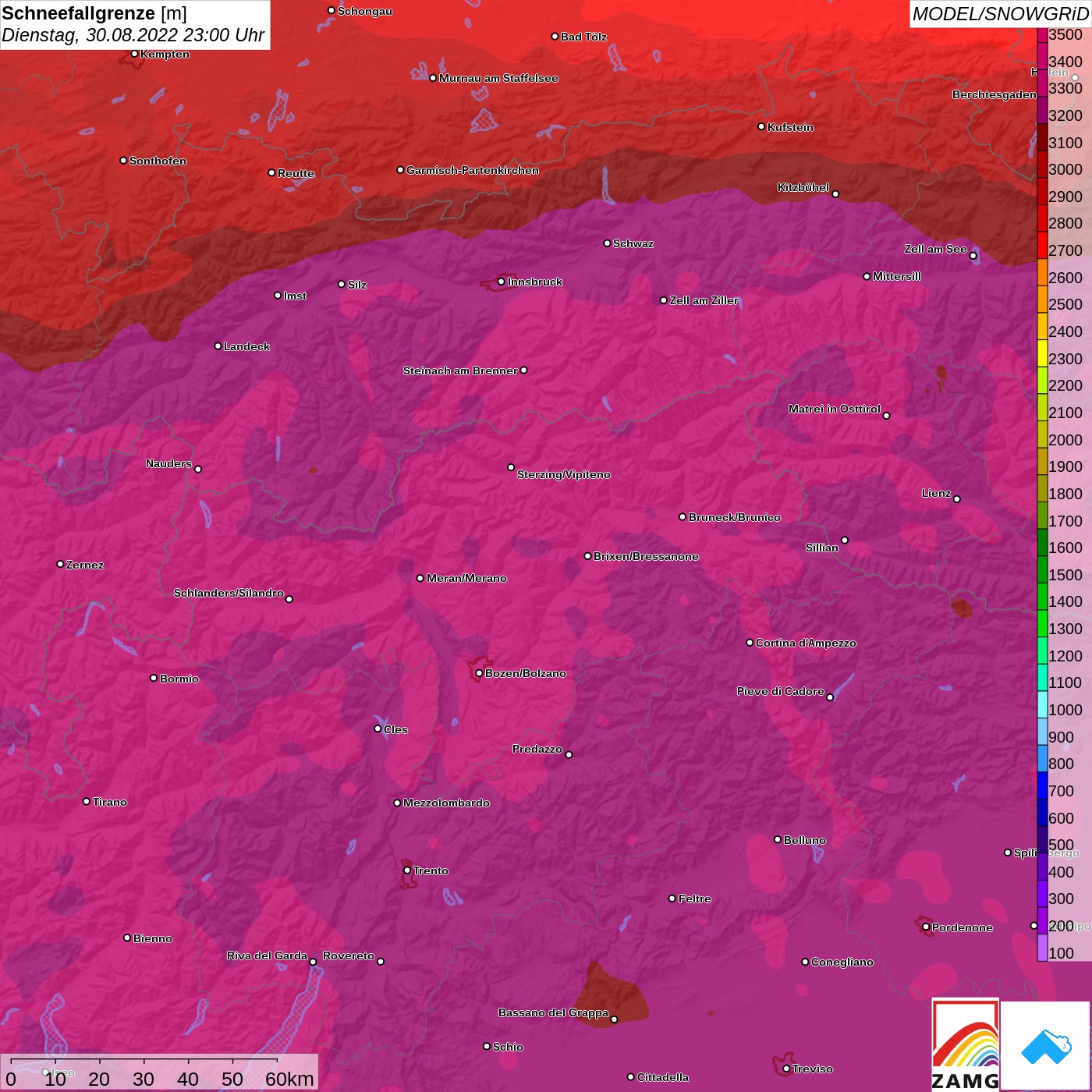The width and height of the screenshot is (1092, 1092).
Task: Select the Pordenone city marker
Action: 926,927
